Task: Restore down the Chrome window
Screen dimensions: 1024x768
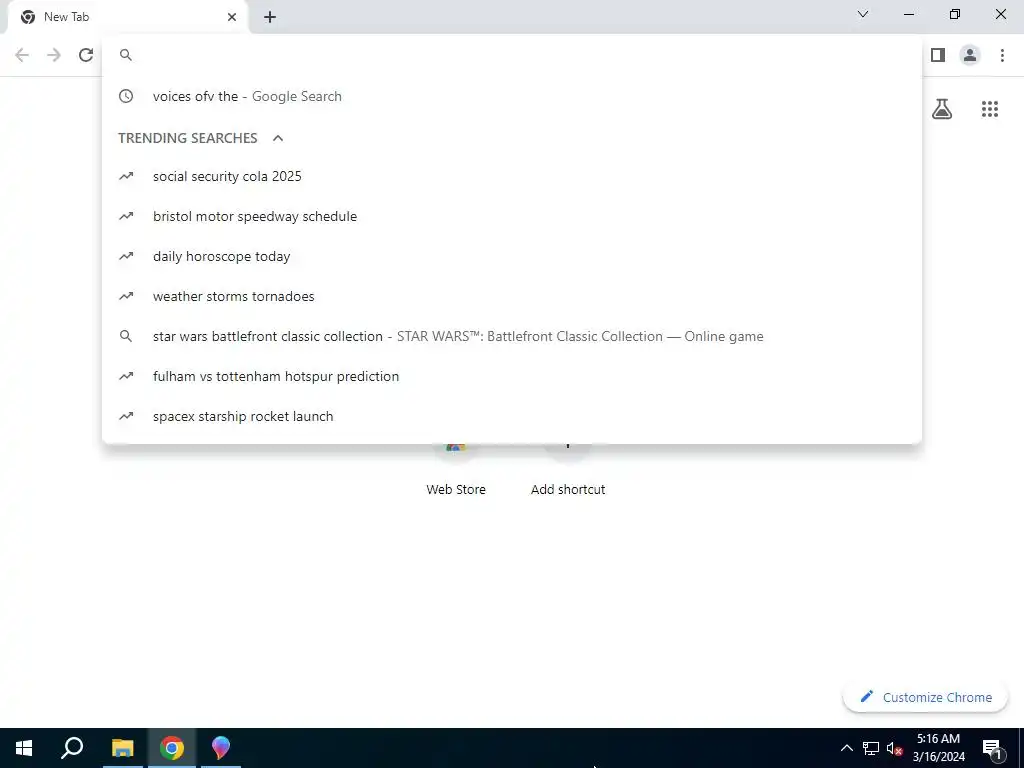Action: 955,14
